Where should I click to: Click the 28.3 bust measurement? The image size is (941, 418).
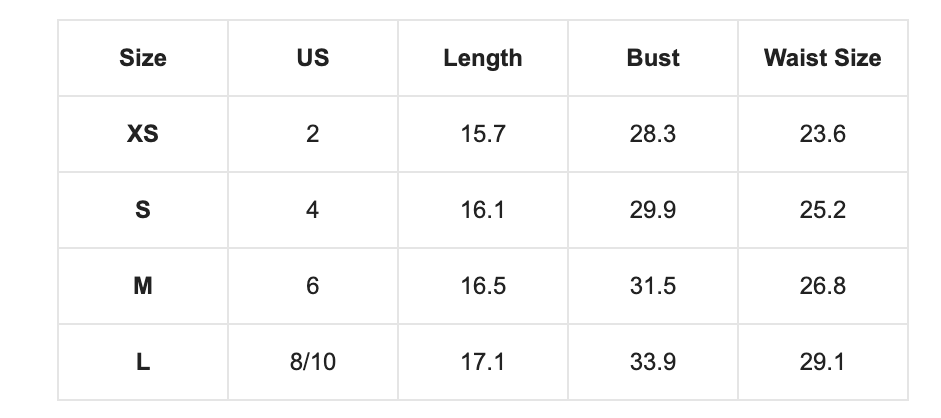click(x=653, y=134)
